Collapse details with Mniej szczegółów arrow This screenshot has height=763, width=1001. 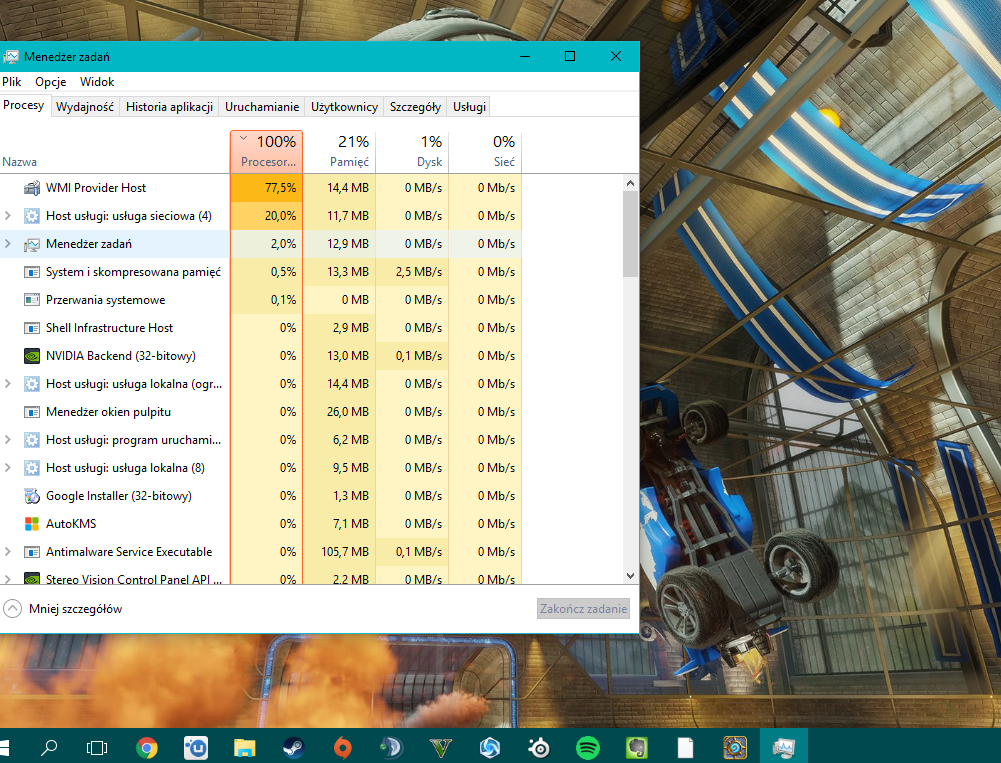(12, 608)
